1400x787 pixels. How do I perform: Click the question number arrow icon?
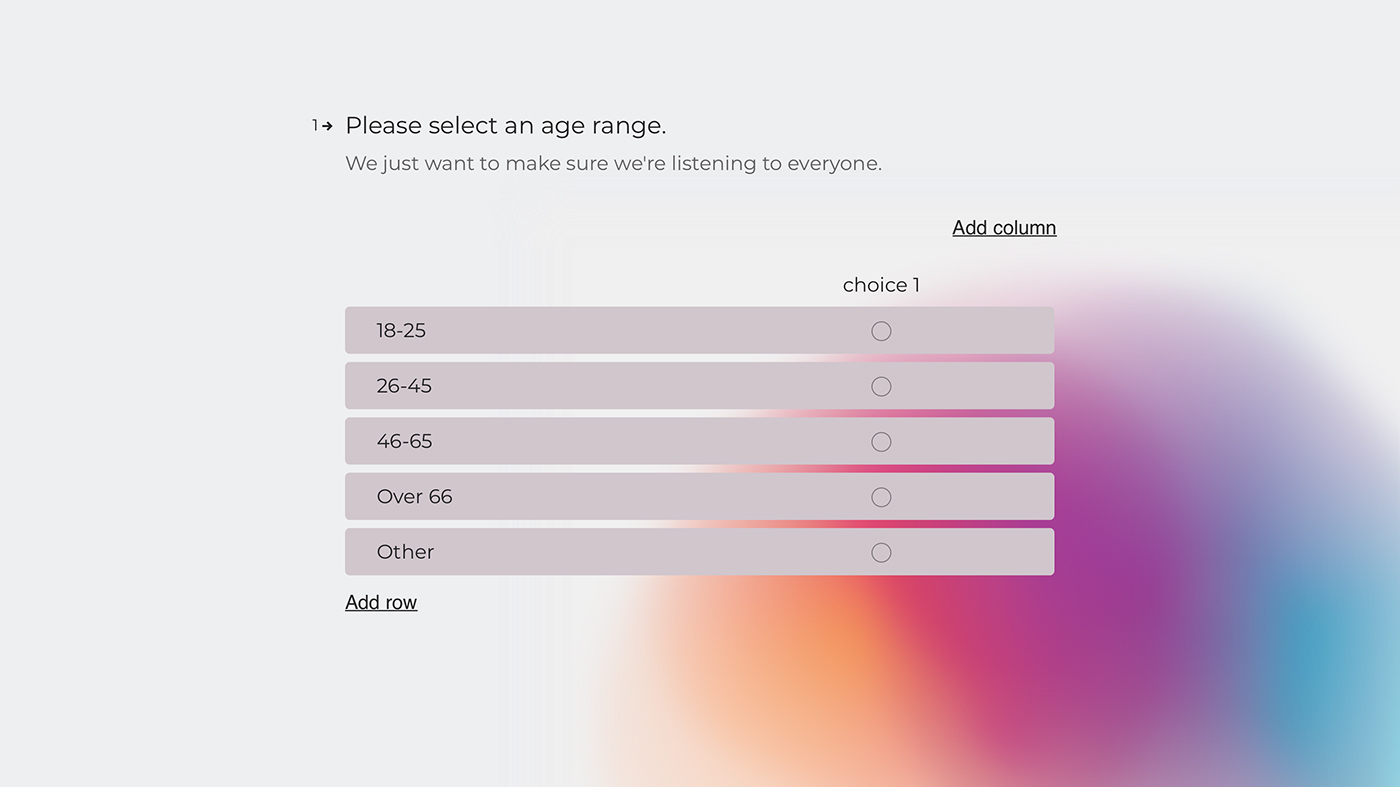(x=327, y=125)
